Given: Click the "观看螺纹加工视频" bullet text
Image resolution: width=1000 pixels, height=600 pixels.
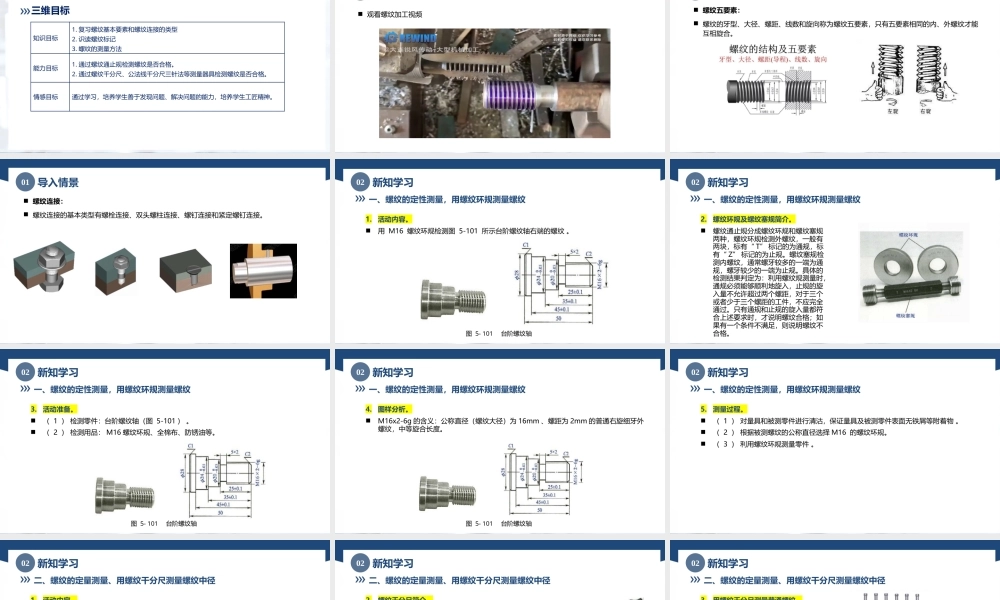Looking at the screenshot, I should coord(394,14).
